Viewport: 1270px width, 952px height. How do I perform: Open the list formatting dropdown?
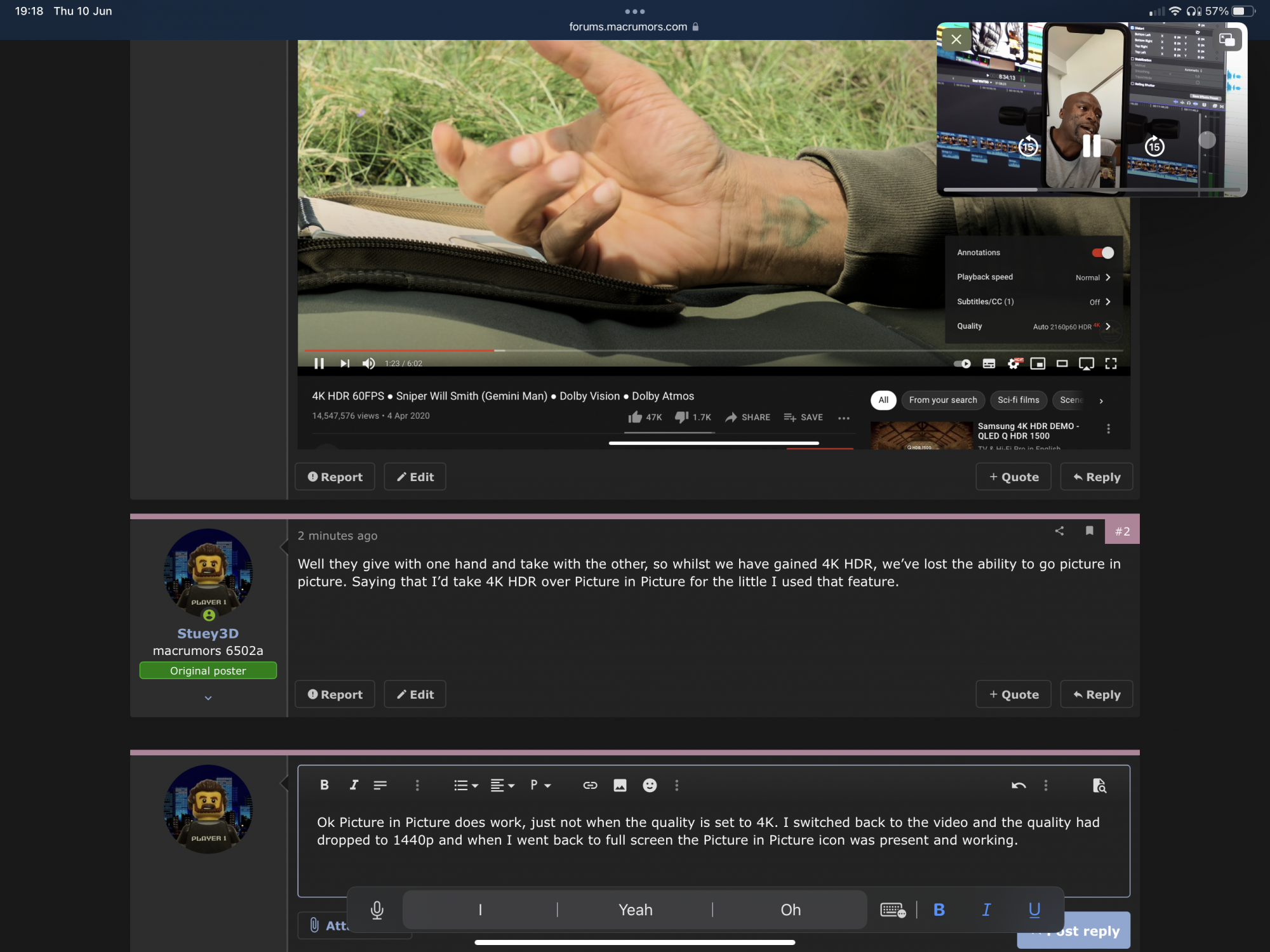click(465, 786)
